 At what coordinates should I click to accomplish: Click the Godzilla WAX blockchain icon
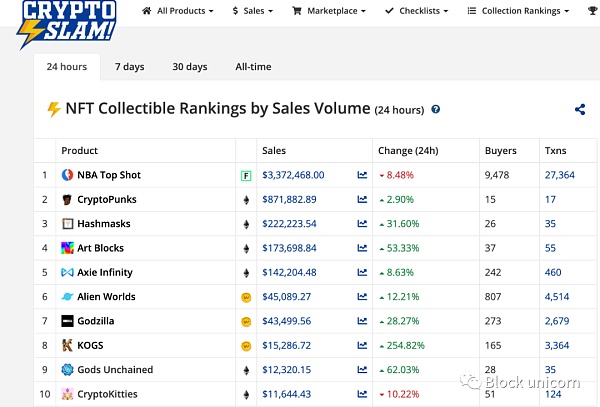click(x=245, y=321)
